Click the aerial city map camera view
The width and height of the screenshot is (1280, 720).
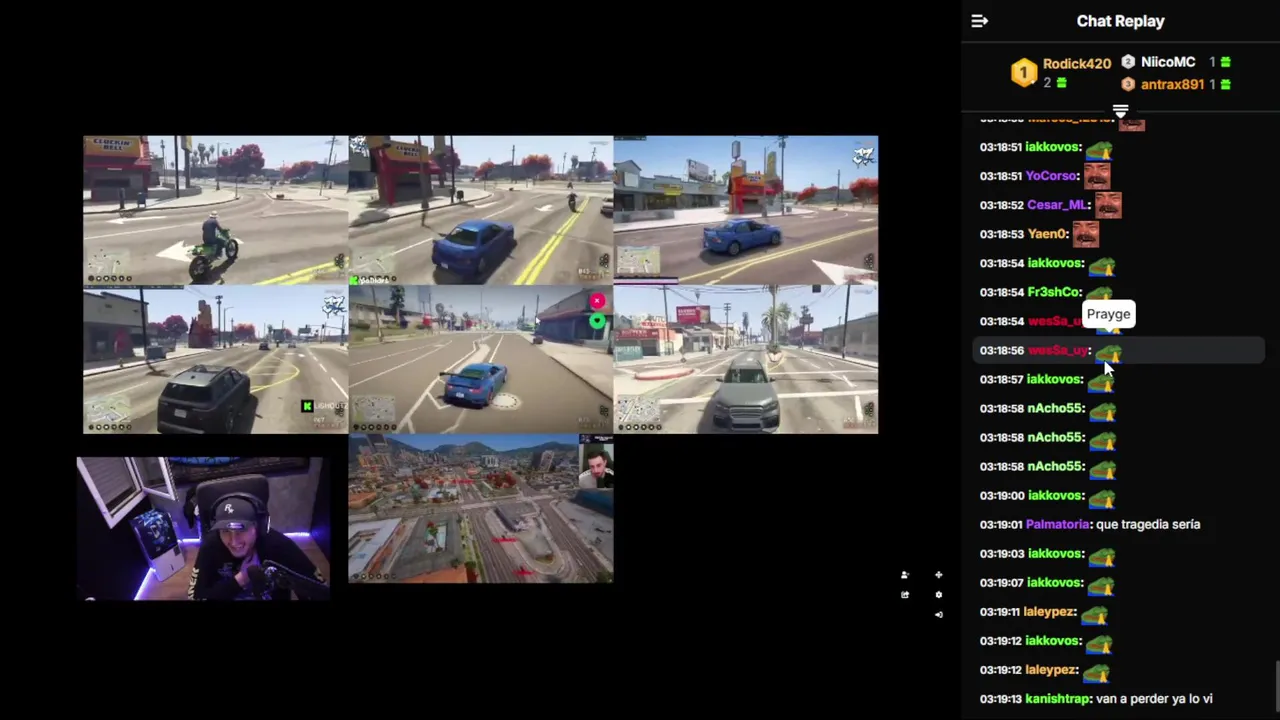pyautogui.click(x=480, y=508)
